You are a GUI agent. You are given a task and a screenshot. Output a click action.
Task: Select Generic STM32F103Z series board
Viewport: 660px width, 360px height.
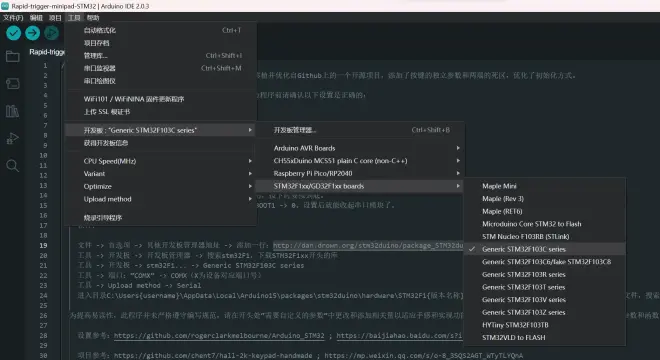pyautogui.click(x=545, y=312)
